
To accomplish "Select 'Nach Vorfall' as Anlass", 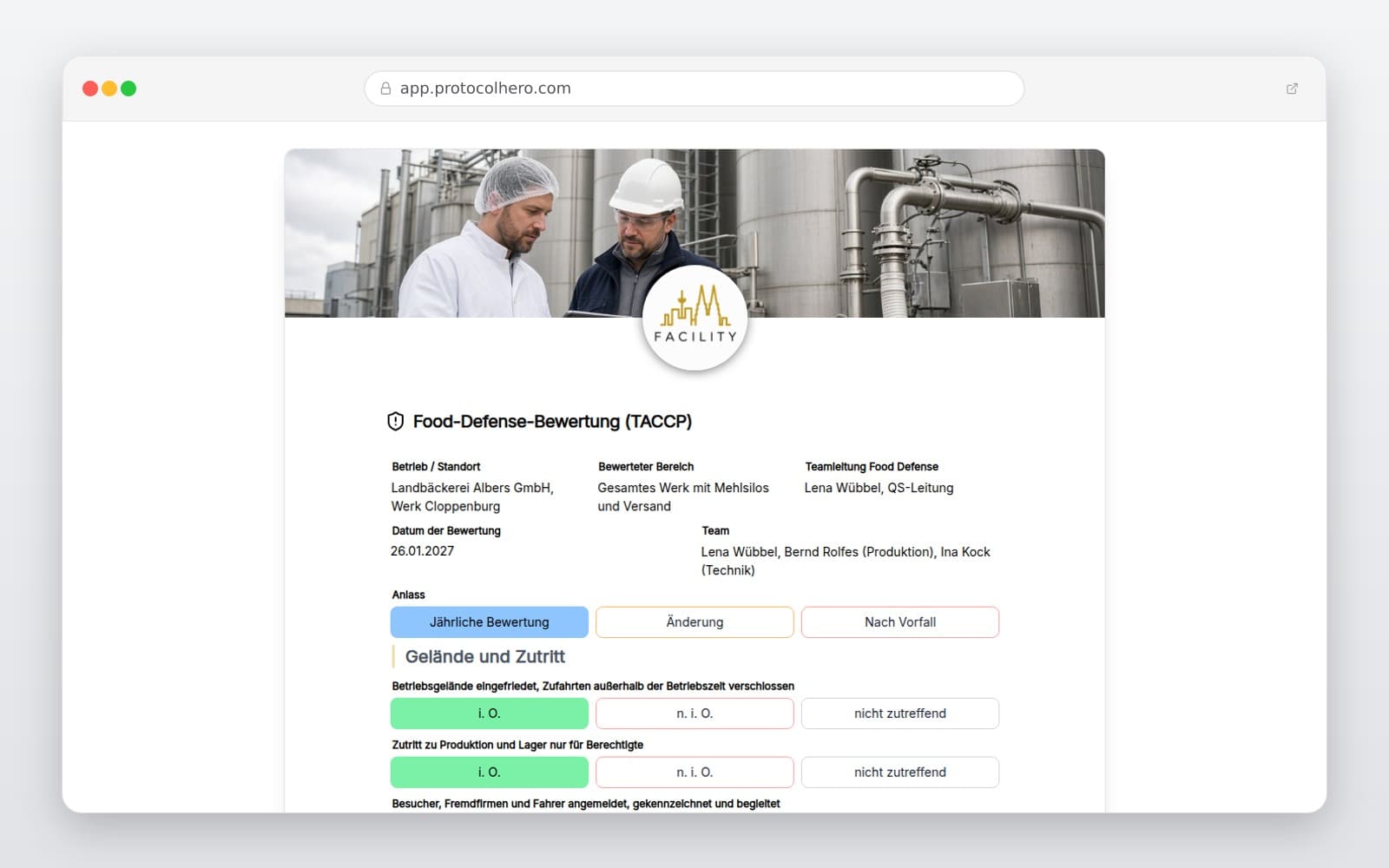I will (x=900, y=622).
